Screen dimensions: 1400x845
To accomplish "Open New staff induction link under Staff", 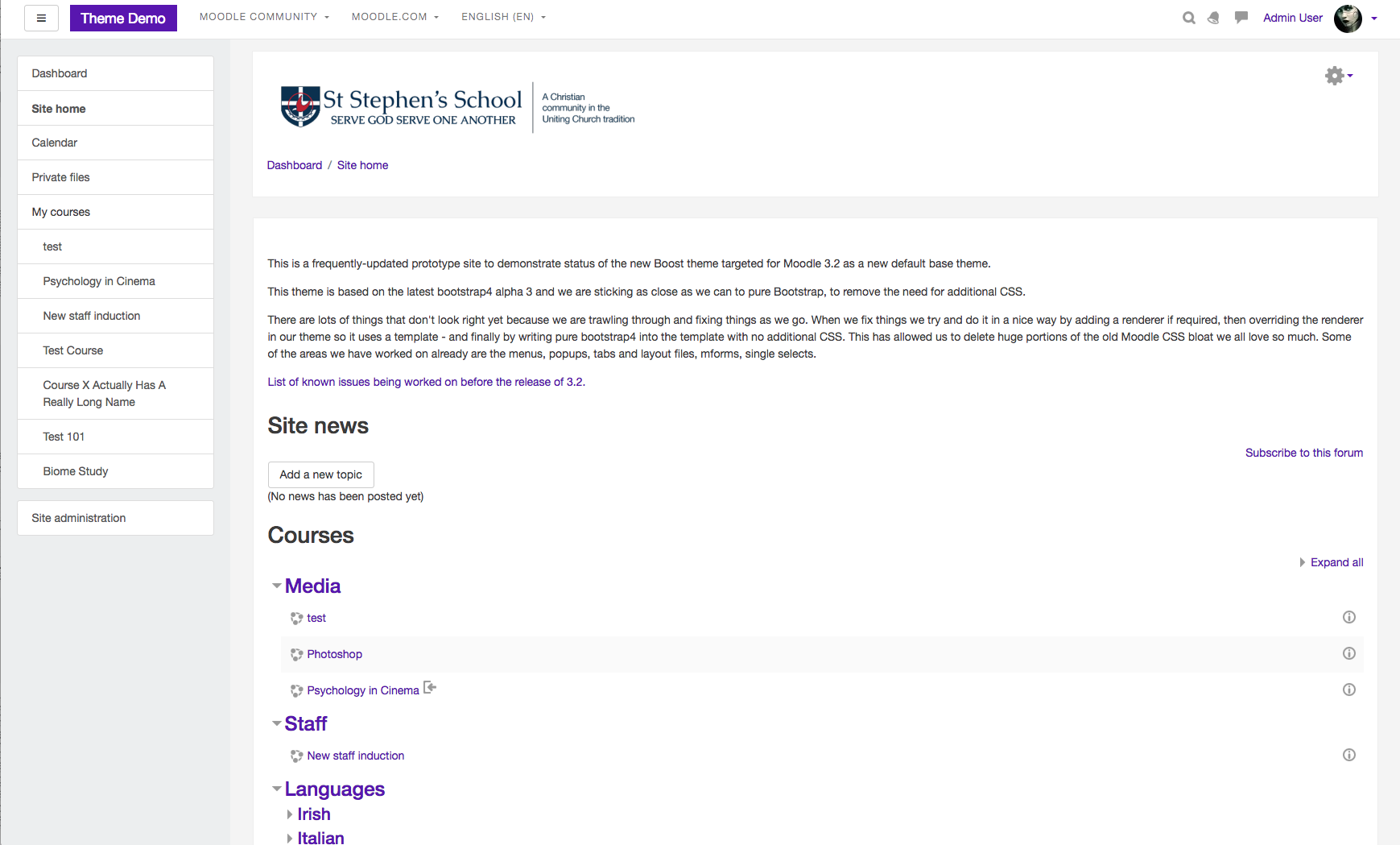I will click(356, 756).
